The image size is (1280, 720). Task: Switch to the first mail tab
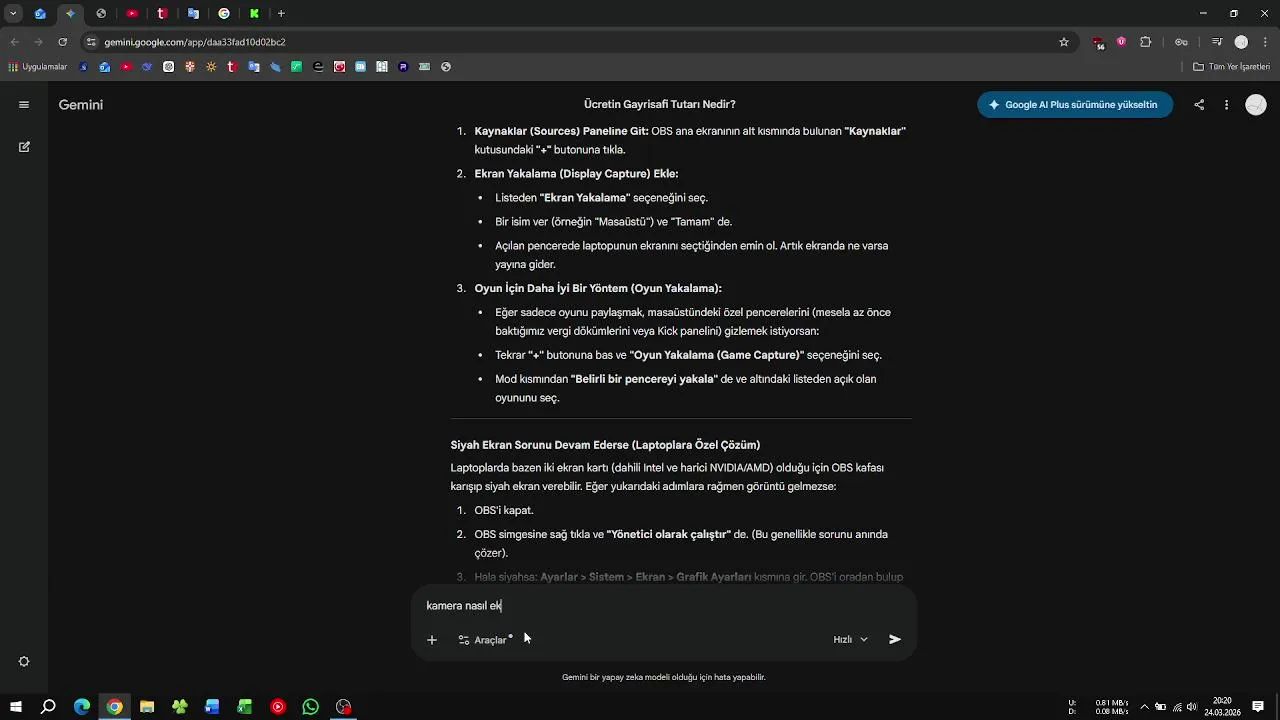[40, 14]
